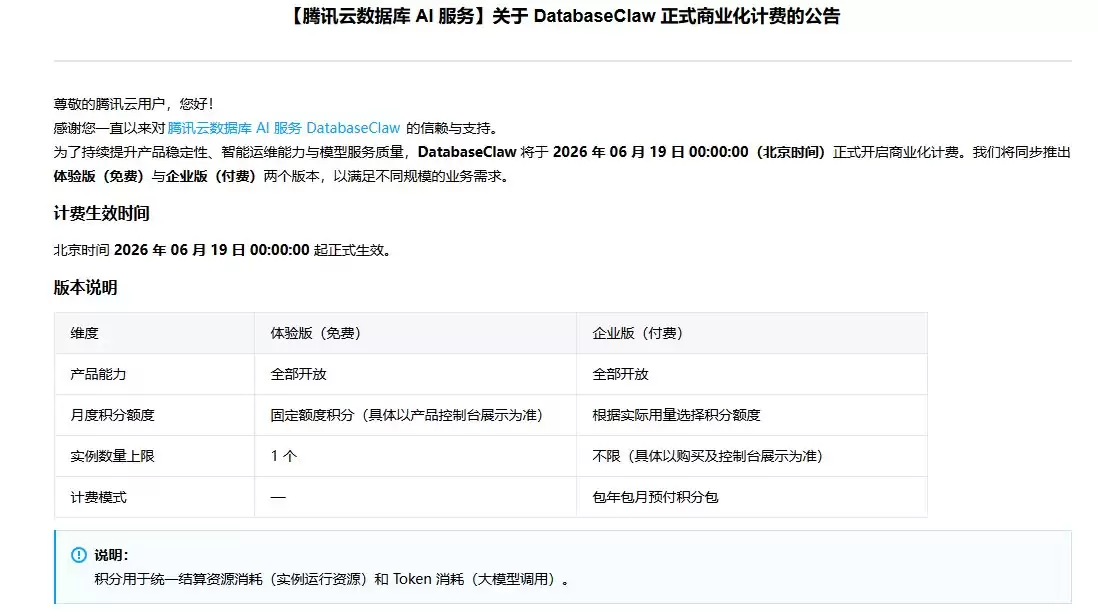Select the 不限（具体以购买及控制台展示为准）cell
The image size is (1098, 612).
pyautogui.click(x=752, y=457)
